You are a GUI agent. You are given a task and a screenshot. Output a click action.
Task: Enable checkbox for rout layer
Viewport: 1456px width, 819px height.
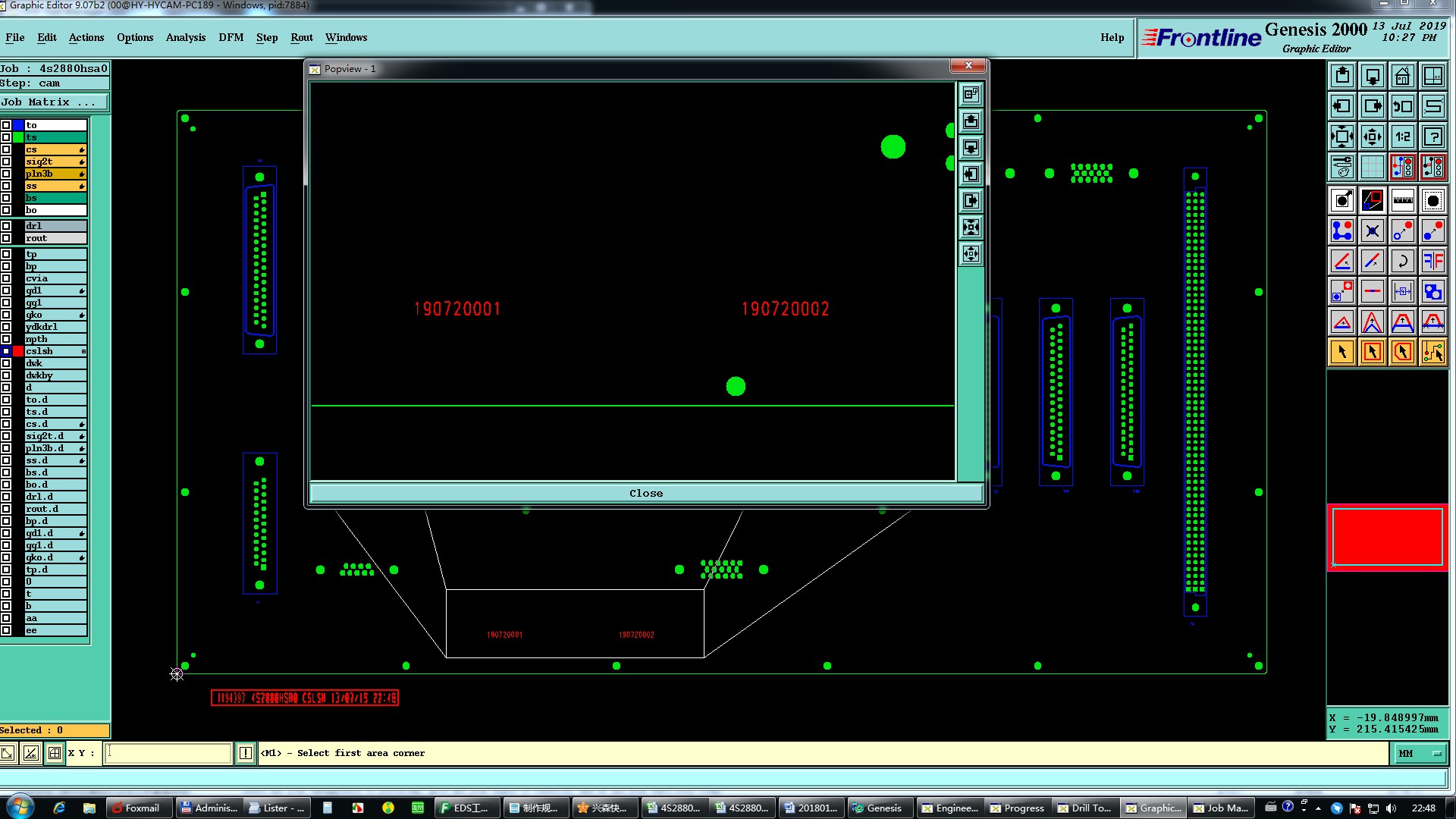pos(6,238)
